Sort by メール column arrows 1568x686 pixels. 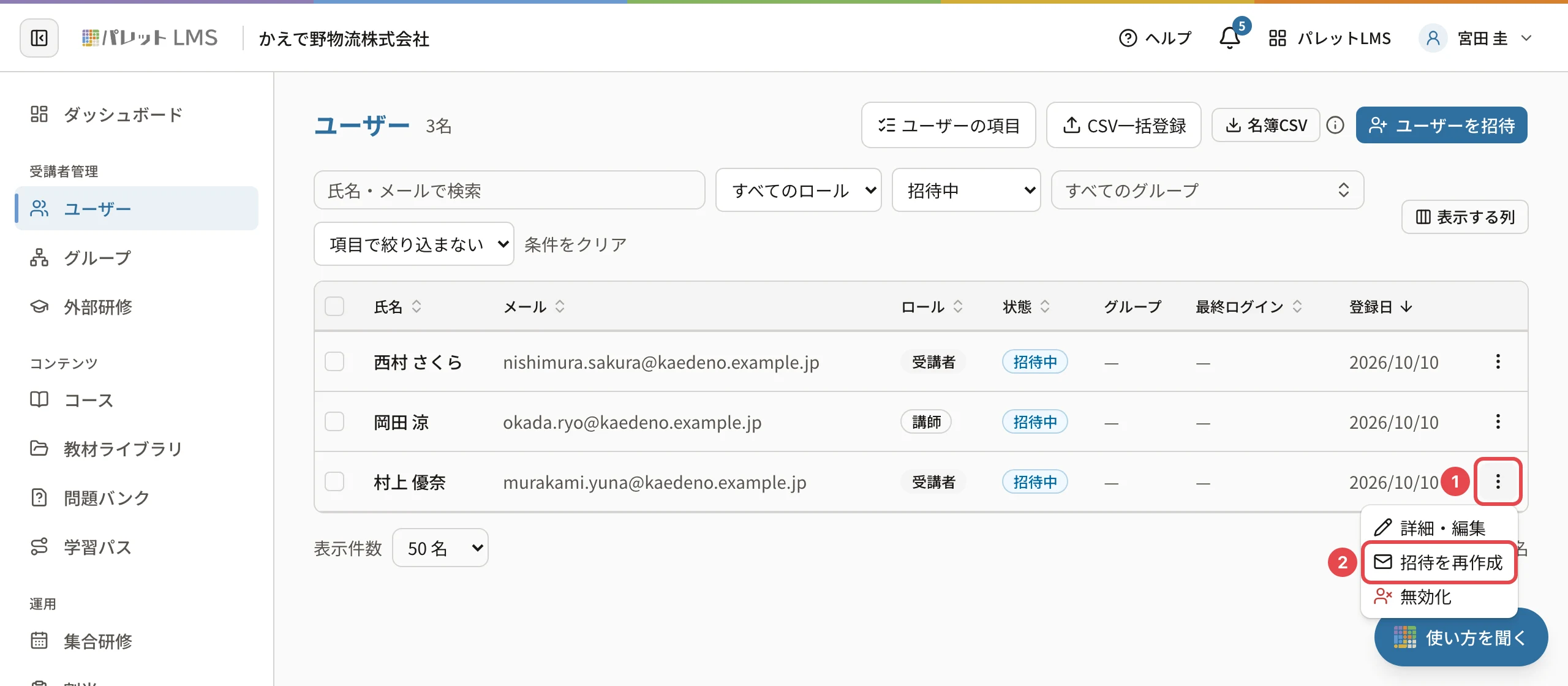[x=560, y=306]
